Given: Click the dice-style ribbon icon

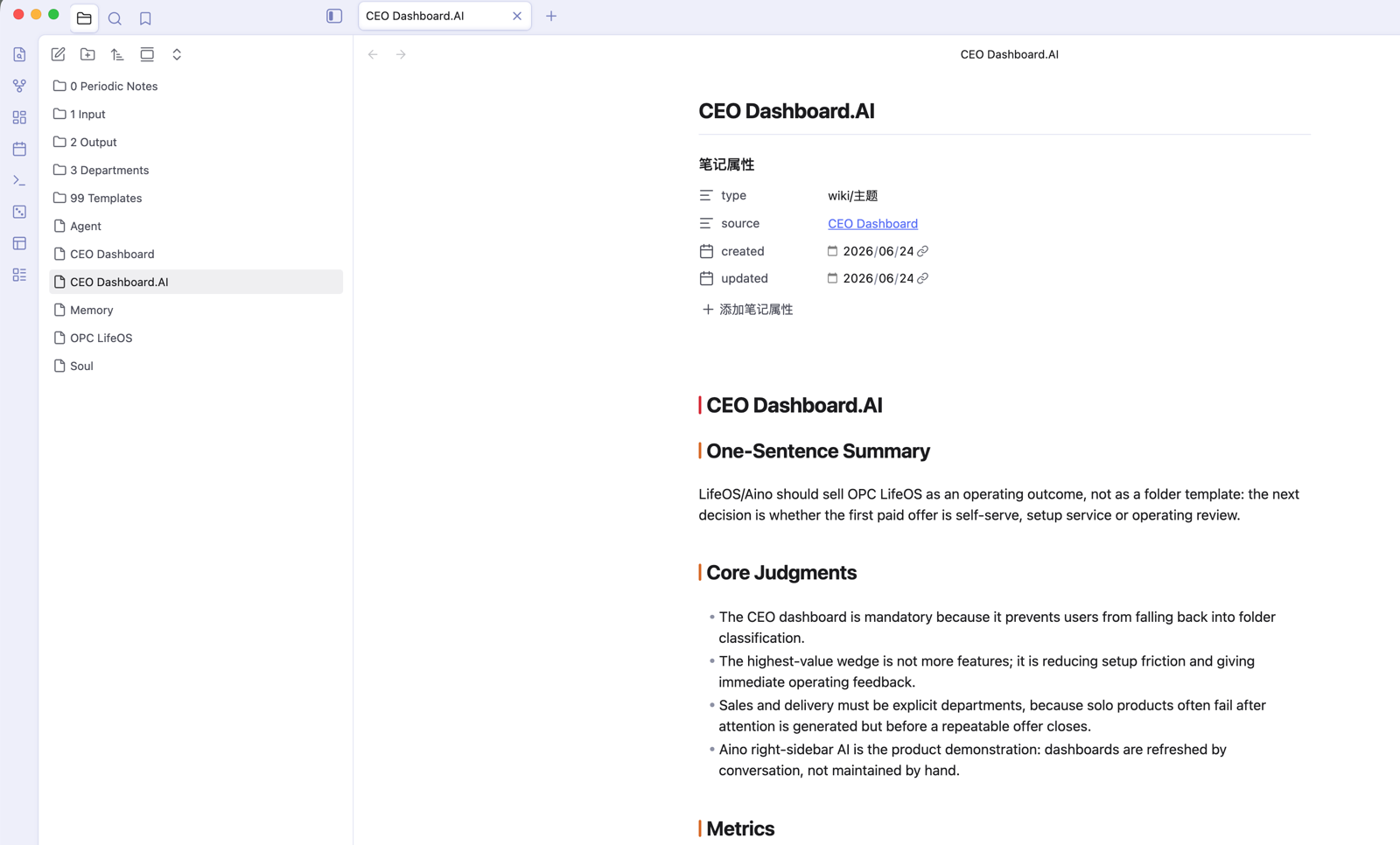Looking at the screenshot, I should click(x=19, y=212).
